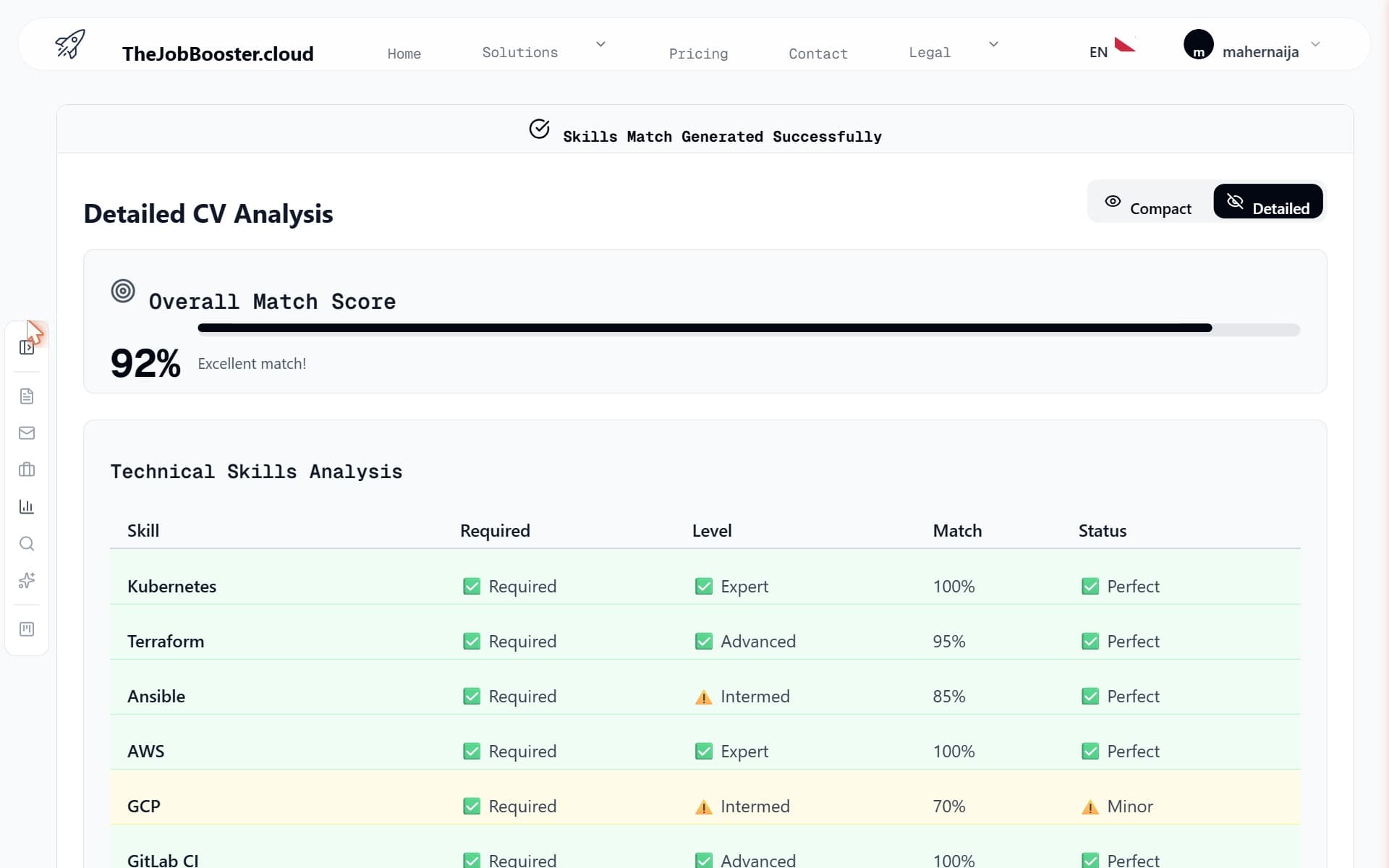Screen dimensions: 1389x868
Task: Click the Minor status label for GCP
Action: click(1130, 806)
